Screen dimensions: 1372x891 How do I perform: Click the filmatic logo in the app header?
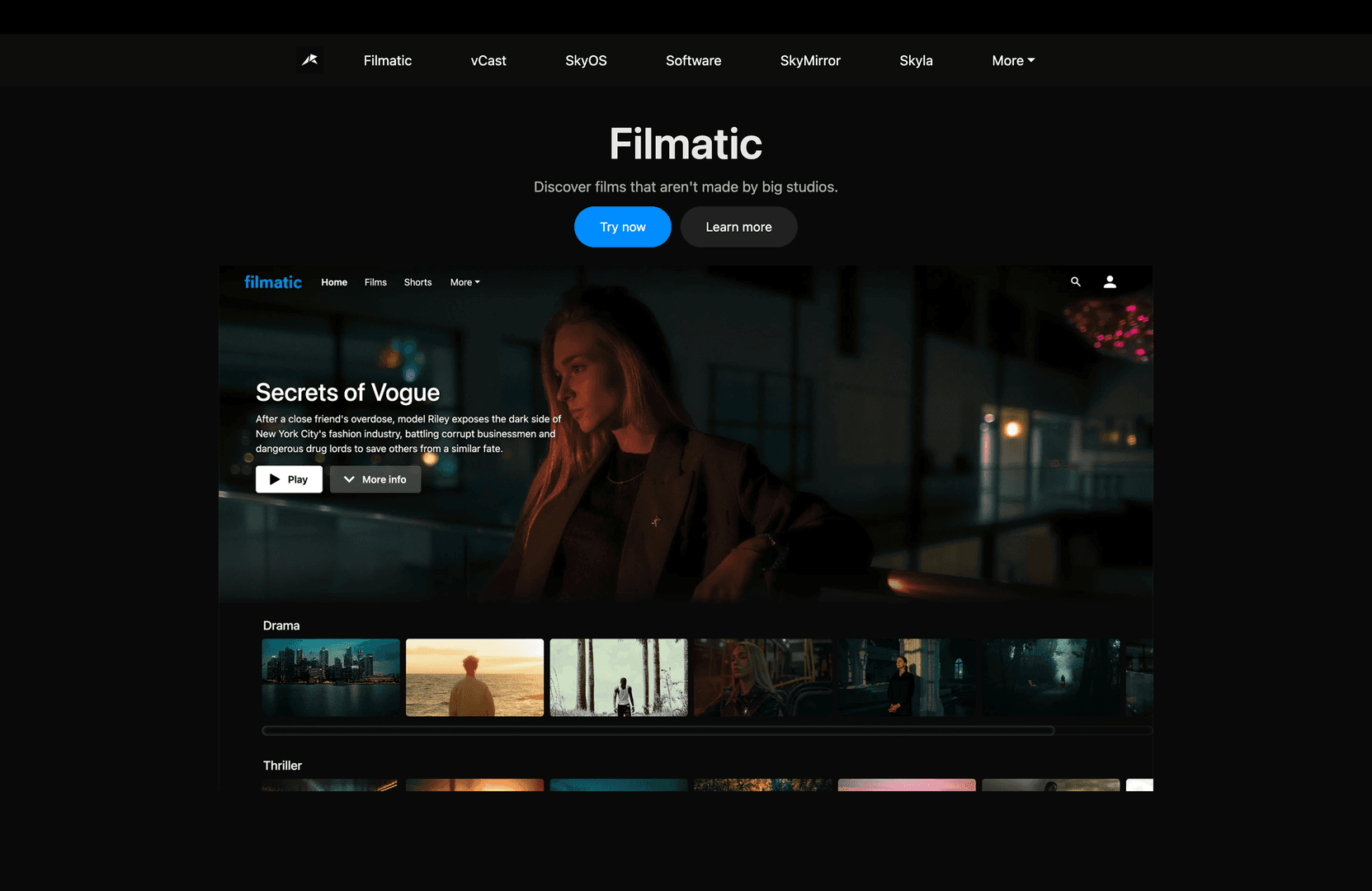272,281
